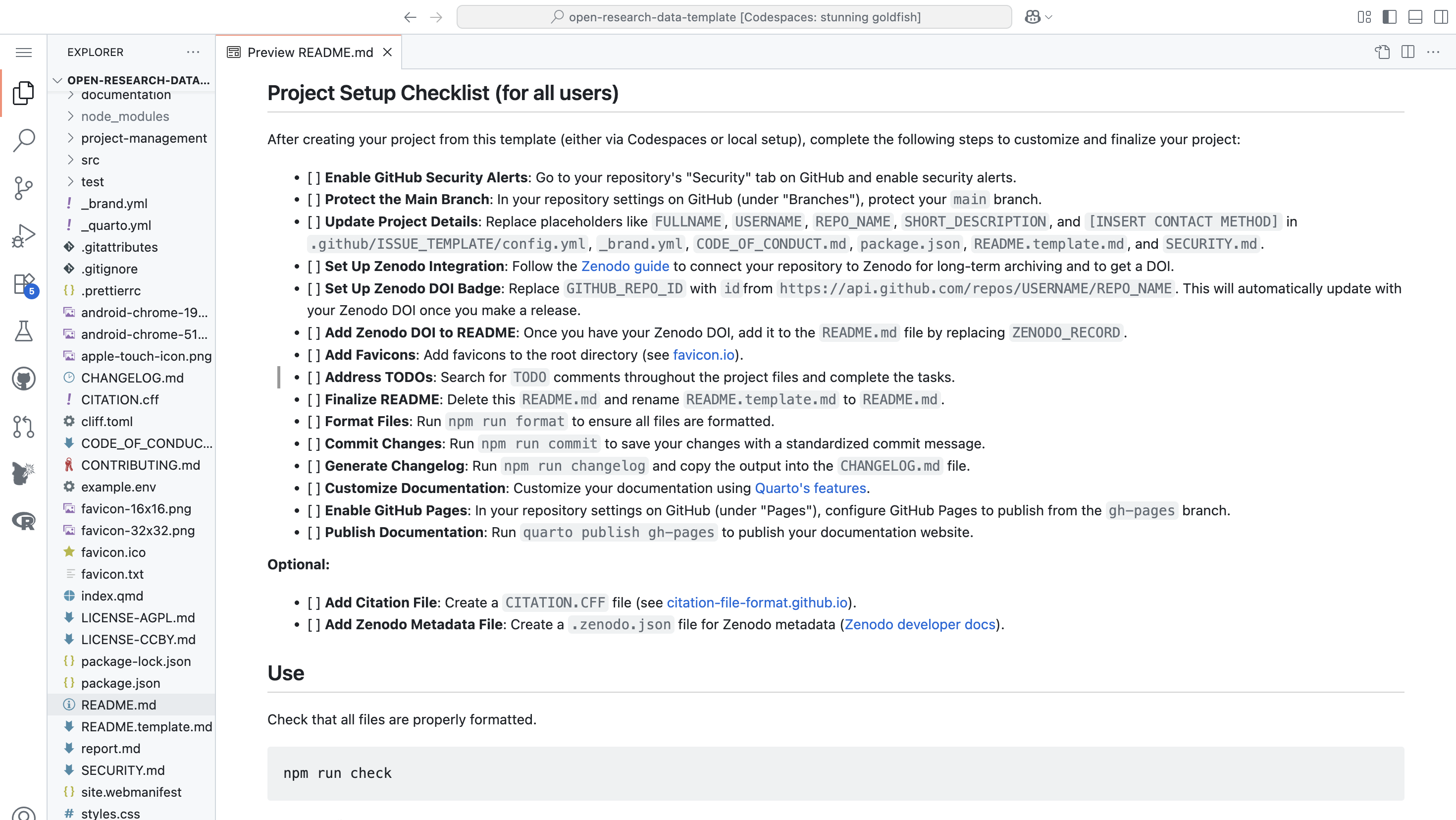
Task: Open the Search view in activity bar
Action: [x=24, y=140]
